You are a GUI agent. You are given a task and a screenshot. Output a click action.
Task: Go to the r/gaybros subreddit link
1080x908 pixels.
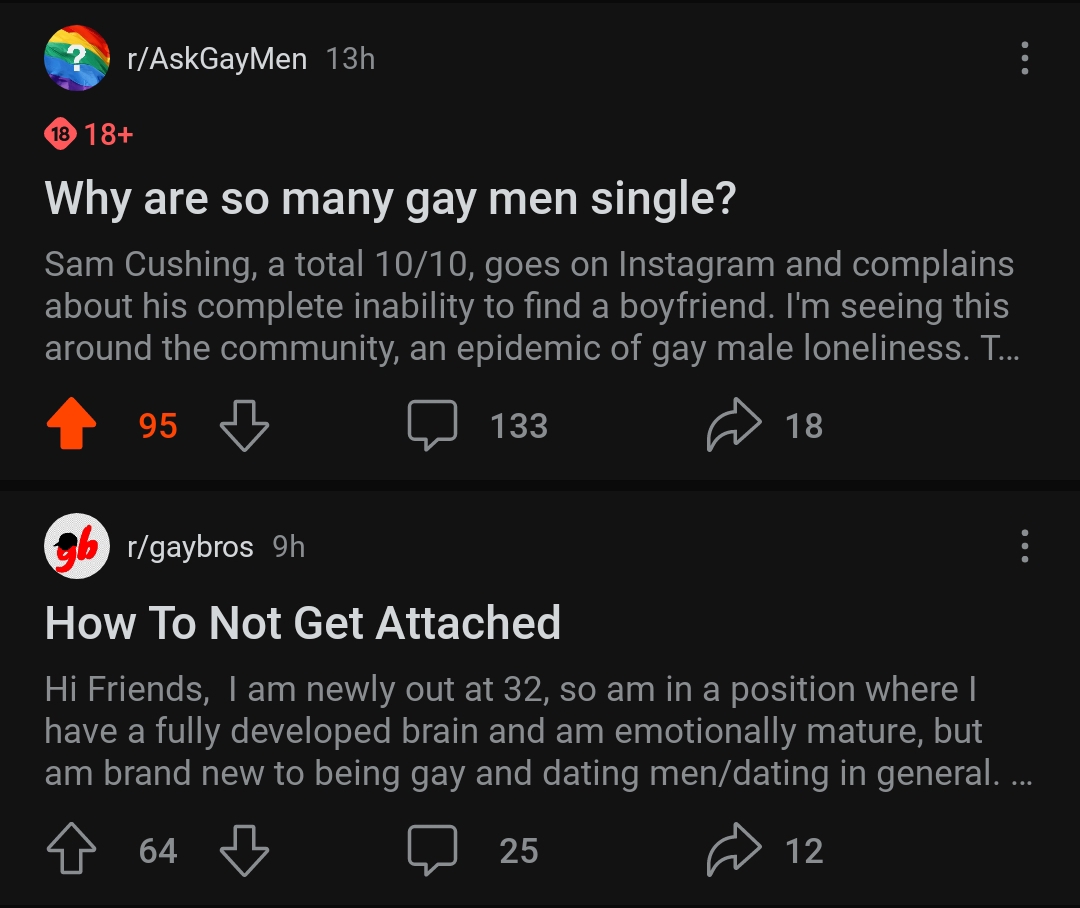click(x=190, y=547)
